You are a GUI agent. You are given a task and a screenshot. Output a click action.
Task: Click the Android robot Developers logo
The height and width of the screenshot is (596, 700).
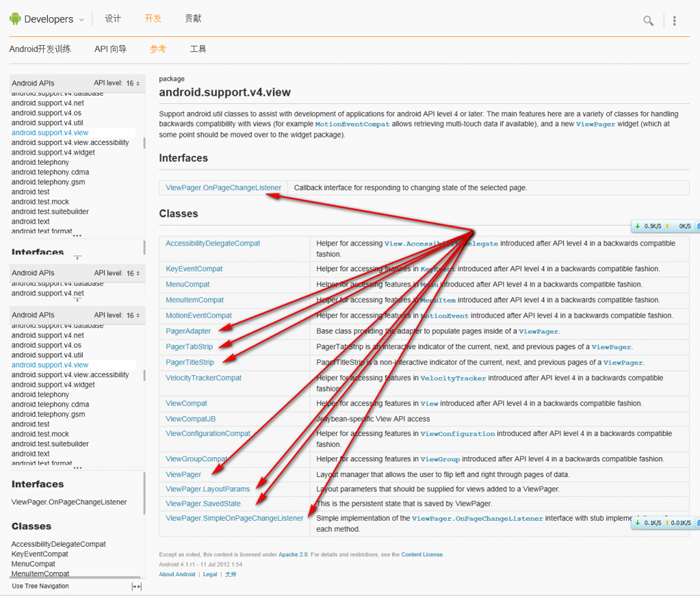point(41,19)
